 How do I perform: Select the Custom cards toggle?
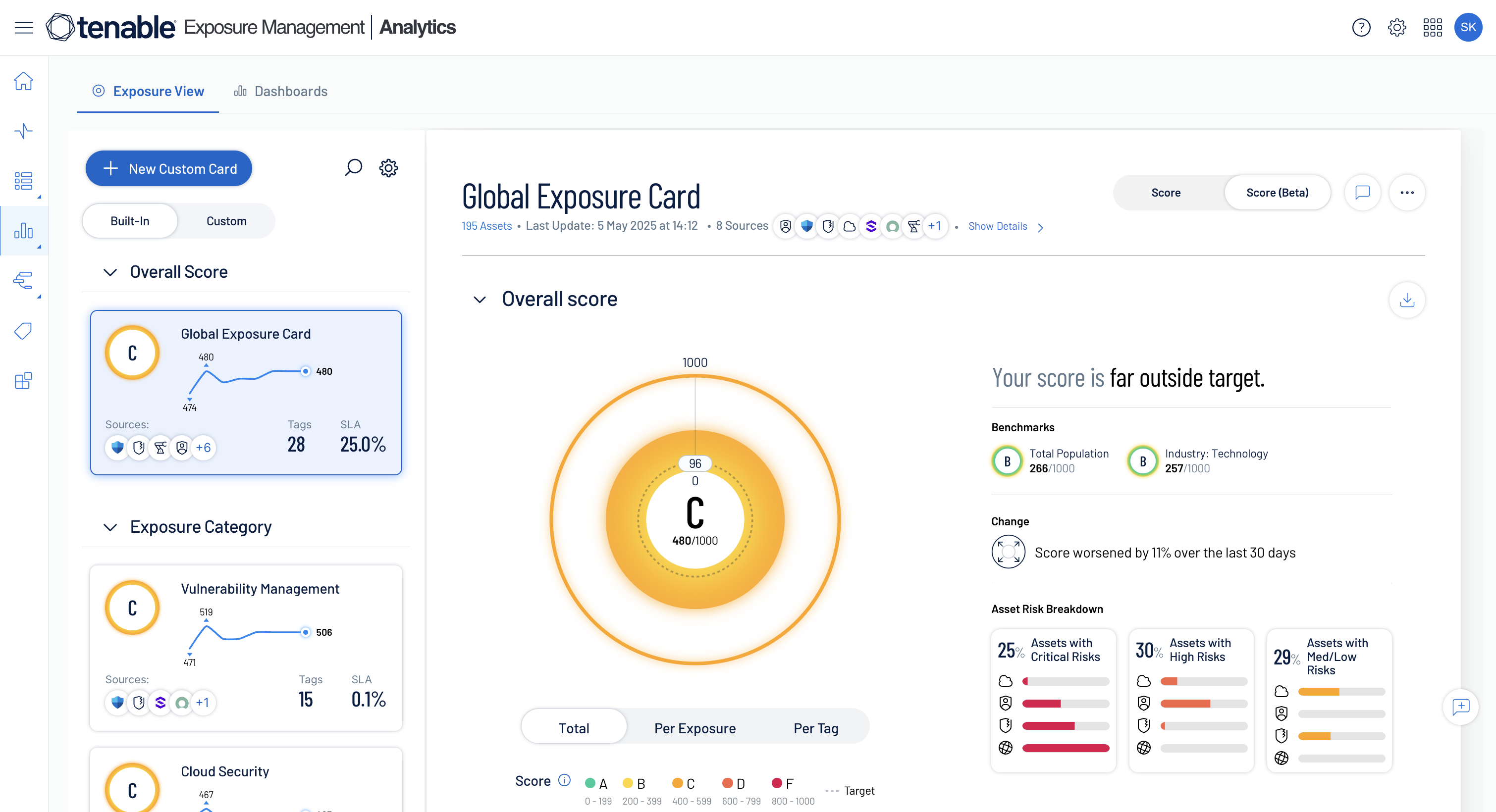(226, 221)
